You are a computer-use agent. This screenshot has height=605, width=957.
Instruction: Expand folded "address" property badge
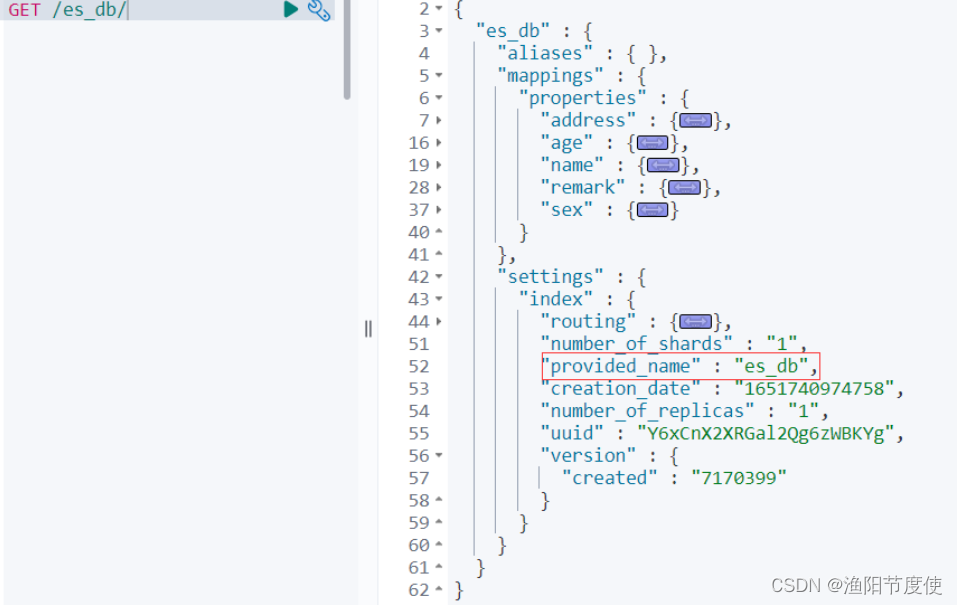[x=695, y=120]
